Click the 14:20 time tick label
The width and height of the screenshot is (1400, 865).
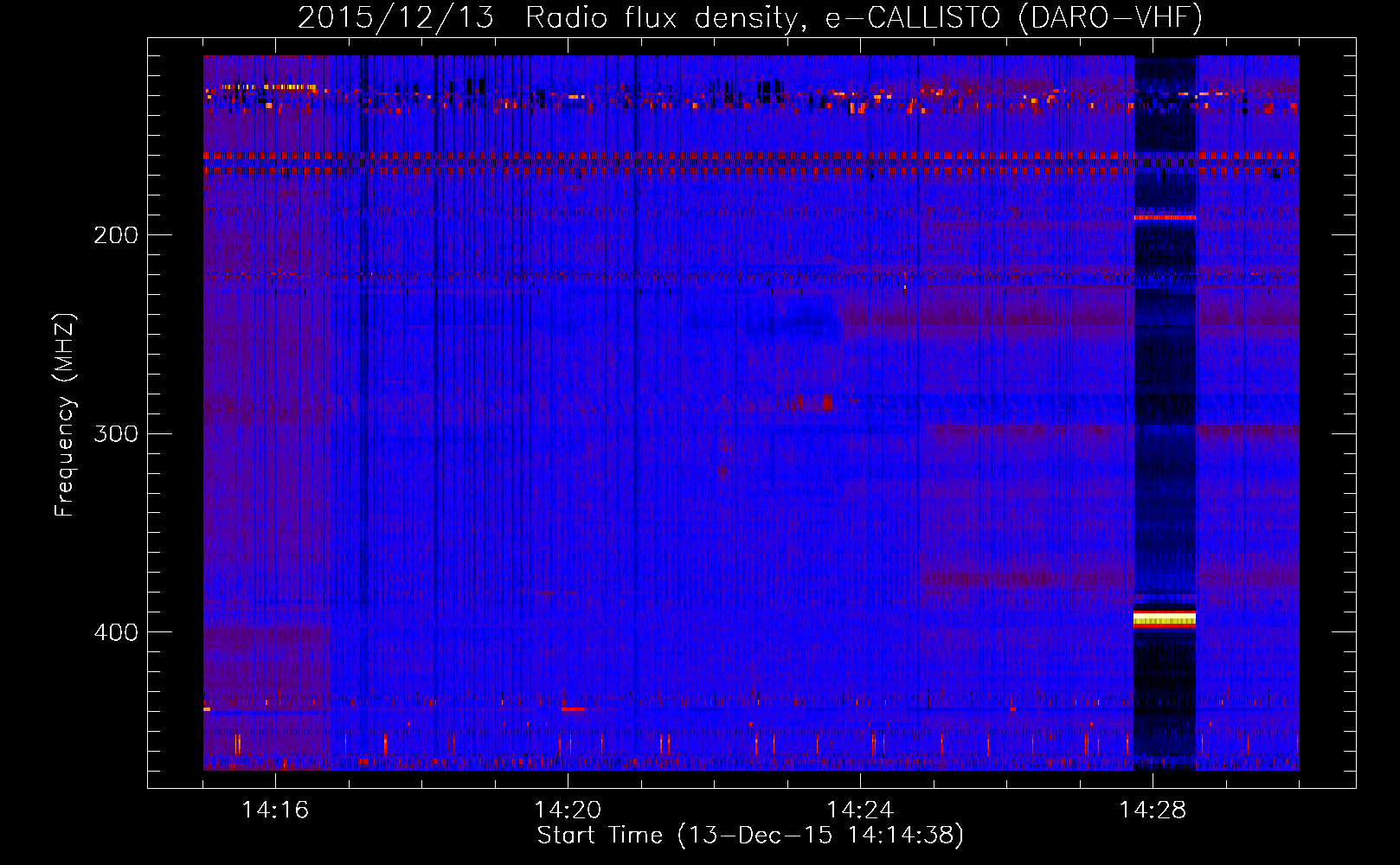coord(568,810)
